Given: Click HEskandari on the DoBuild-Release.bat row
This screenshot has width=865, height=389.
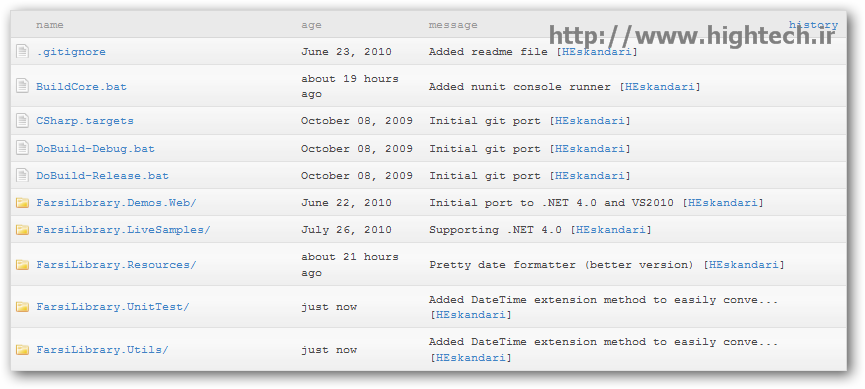Looking at the screenshot, I should tap(590, 176).
